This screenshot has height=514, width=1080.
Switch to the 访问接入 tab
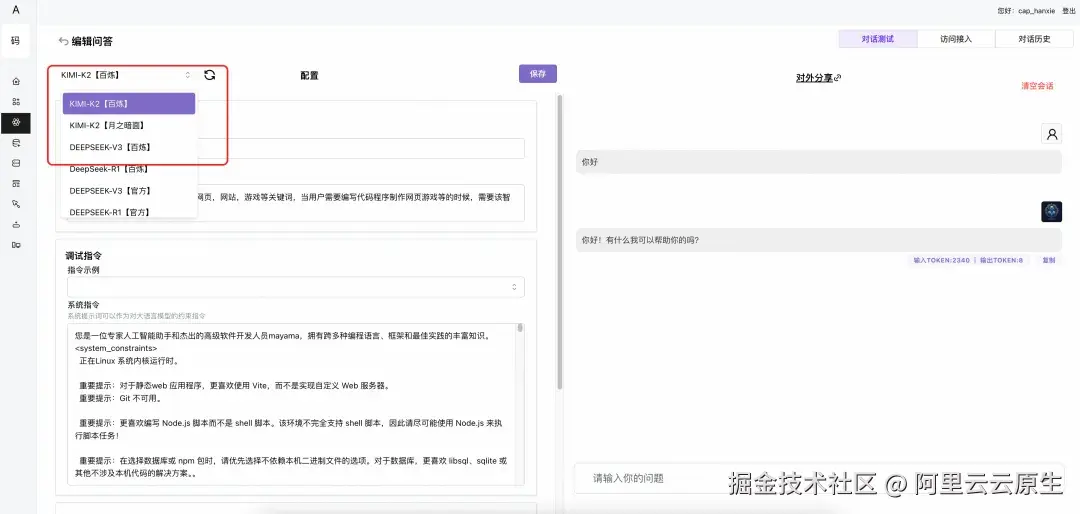coord(956,39)
